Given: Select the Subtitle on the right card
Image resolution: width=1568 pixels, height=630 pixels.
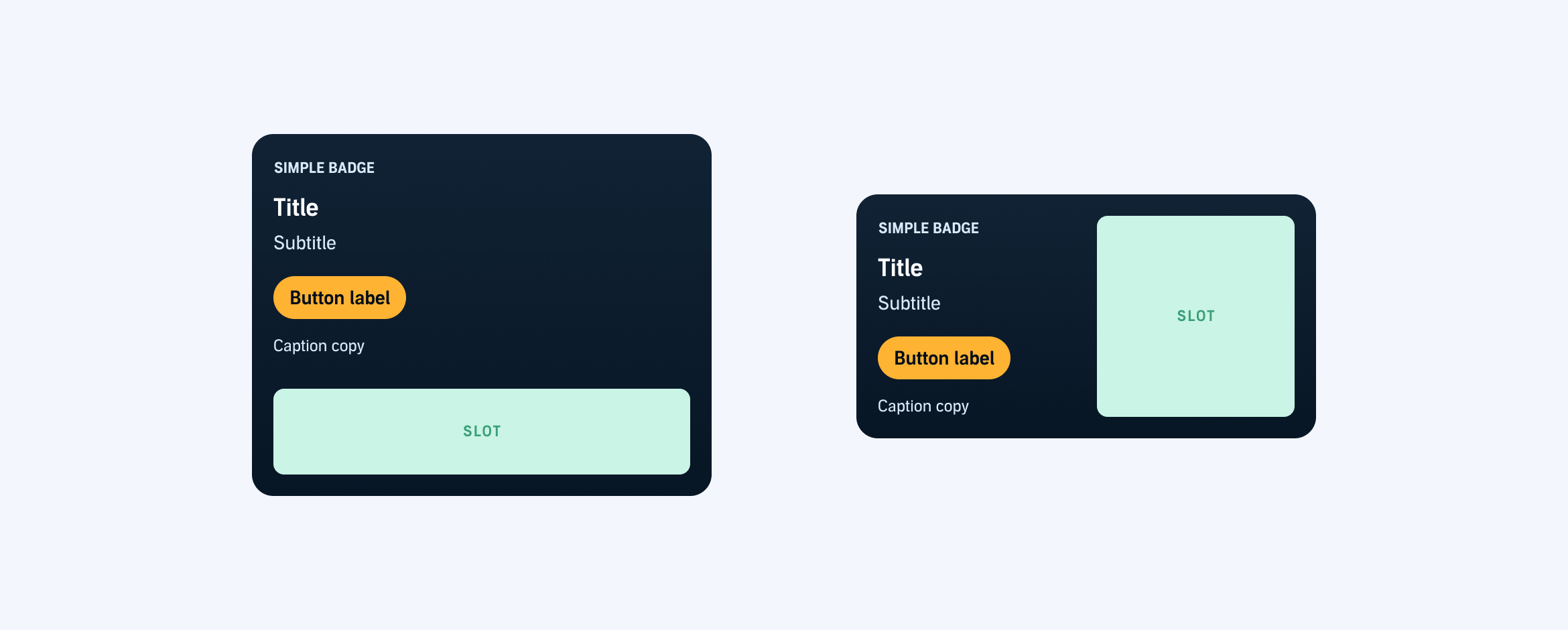Looking at the screenshot, I should 909,303.
